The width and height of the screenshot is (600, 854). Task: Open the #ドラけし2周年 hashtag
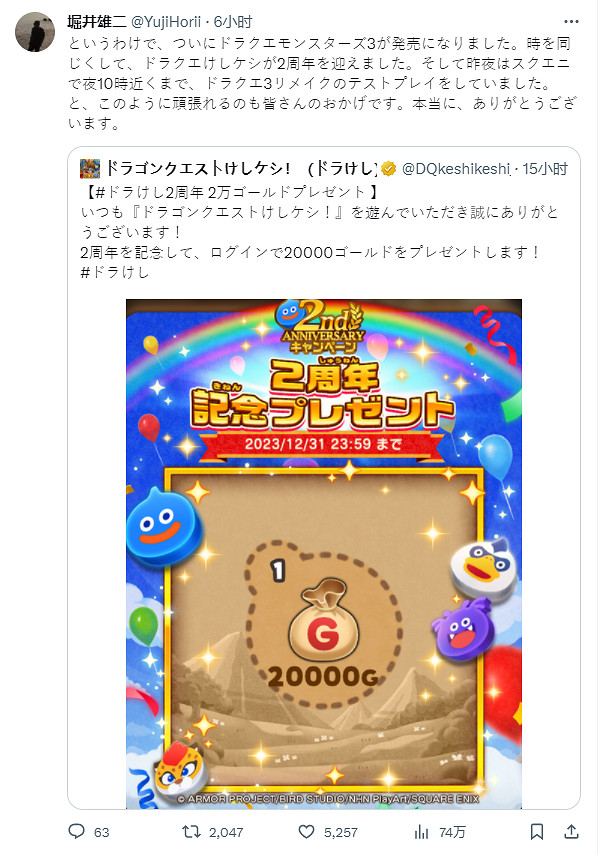pyautogui.click(x=144, y=192)
